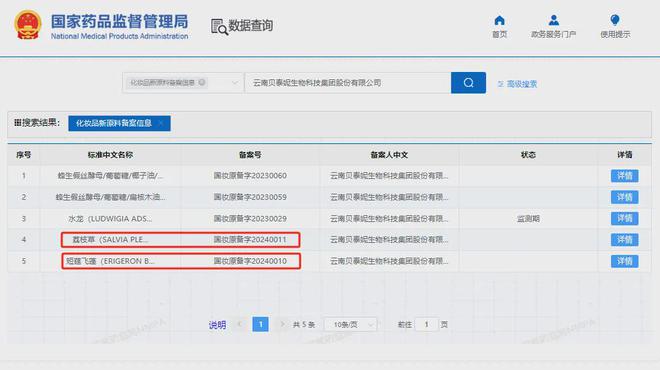This screenshot has width=660, height=370.
Task: Click 标准中文名称 column header
Action: [110, 155]
